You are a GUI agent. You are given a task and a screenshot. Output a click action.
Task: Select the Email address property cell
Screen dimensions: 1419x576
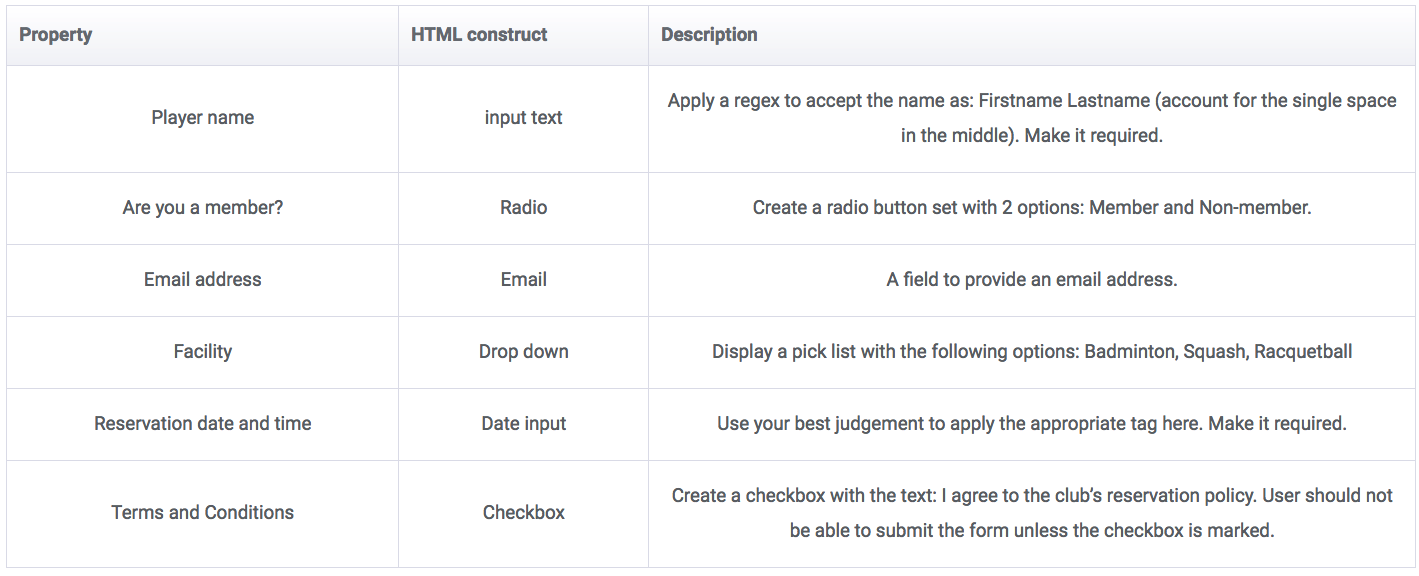pyautogui.click(x=203, y=280)
